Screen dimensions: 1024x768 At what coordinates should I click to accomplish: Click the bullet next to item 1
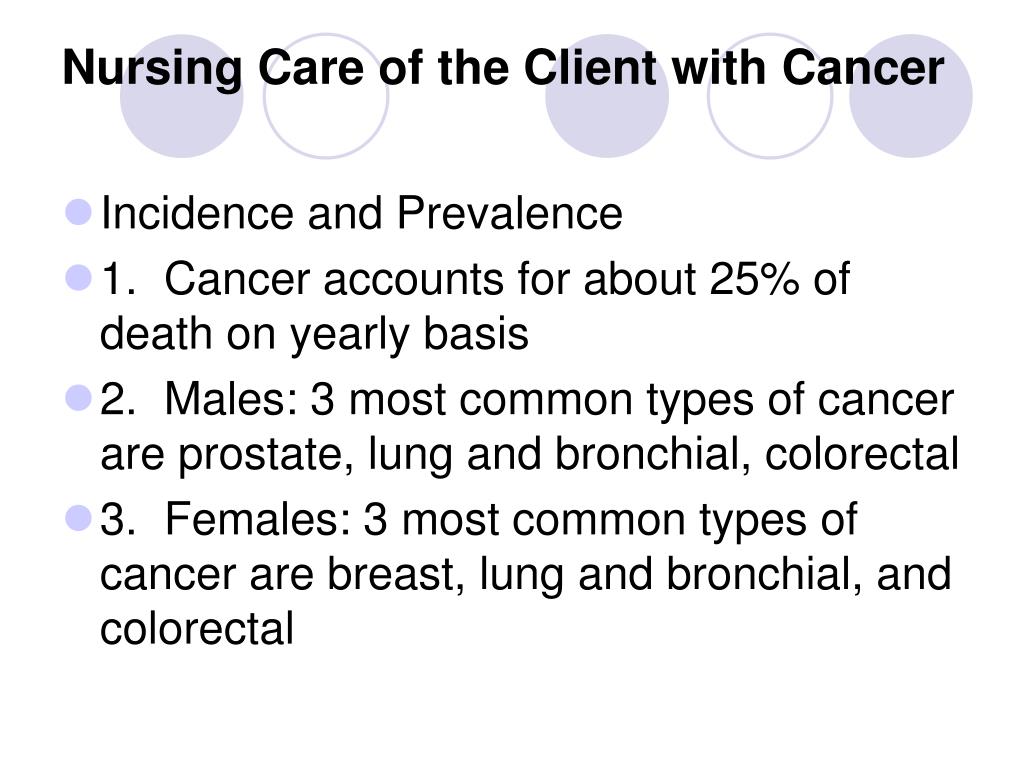tap(79, 278)
